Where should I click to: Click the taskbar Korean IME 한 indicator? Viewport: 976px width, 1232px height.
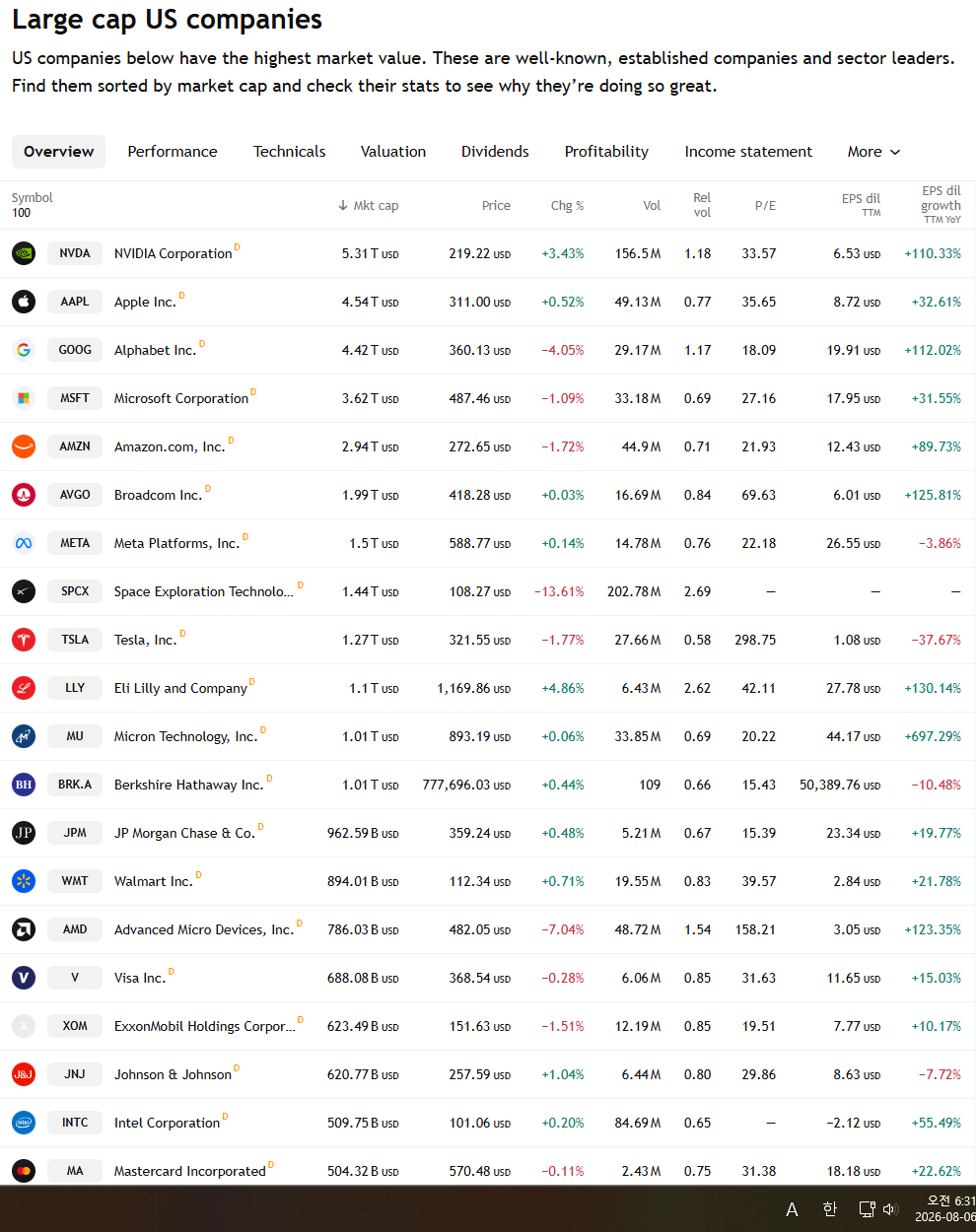tap(829, 1209)
